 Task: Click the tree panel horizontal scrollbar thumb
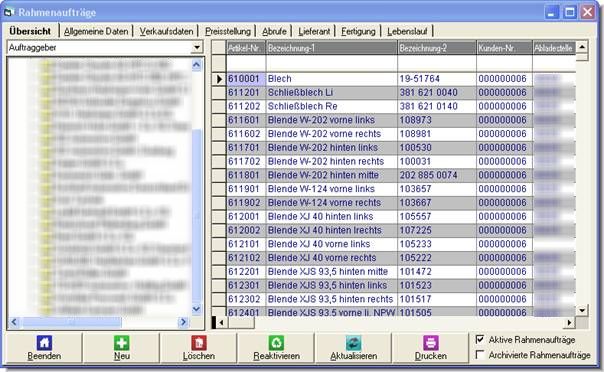coord(72,322)
